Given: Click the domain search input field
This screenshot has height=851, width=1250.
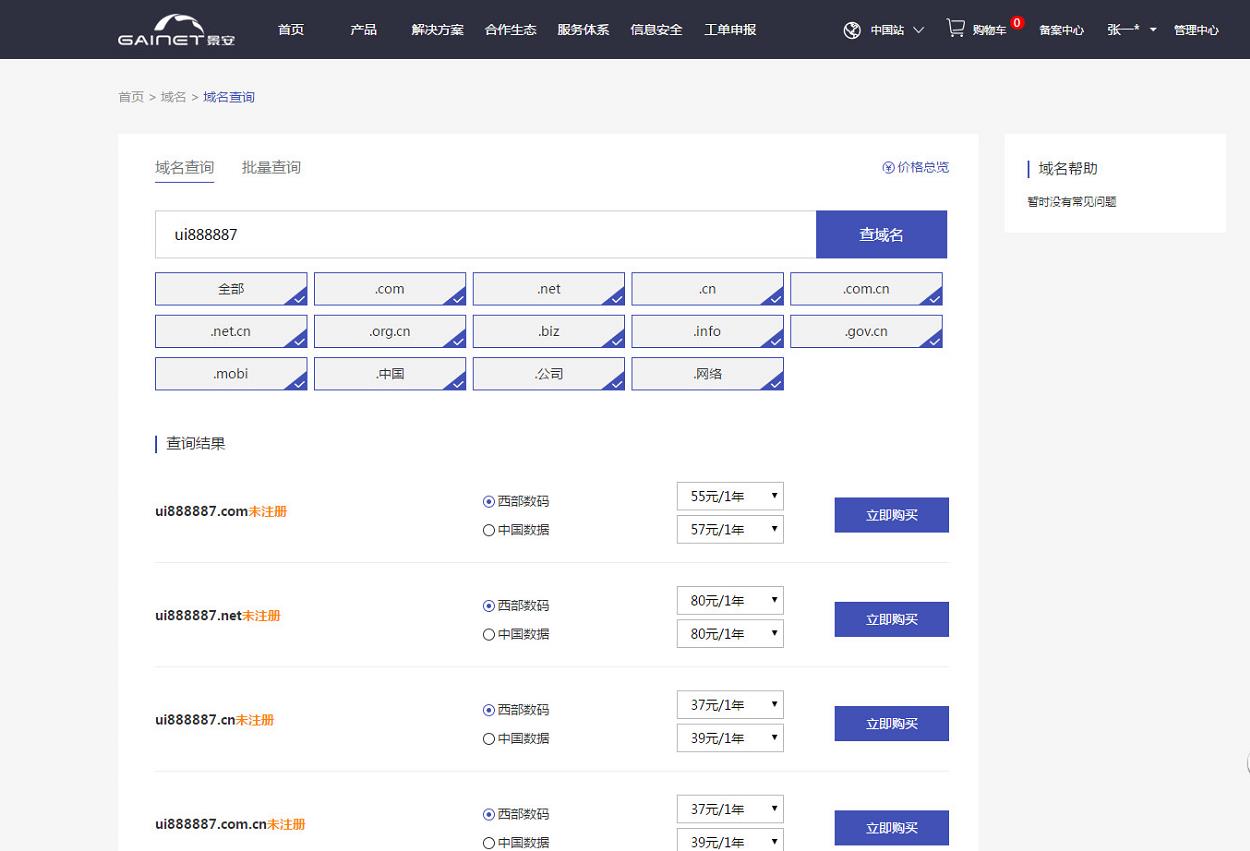Looking at the screenshot, I should (485, 233).
